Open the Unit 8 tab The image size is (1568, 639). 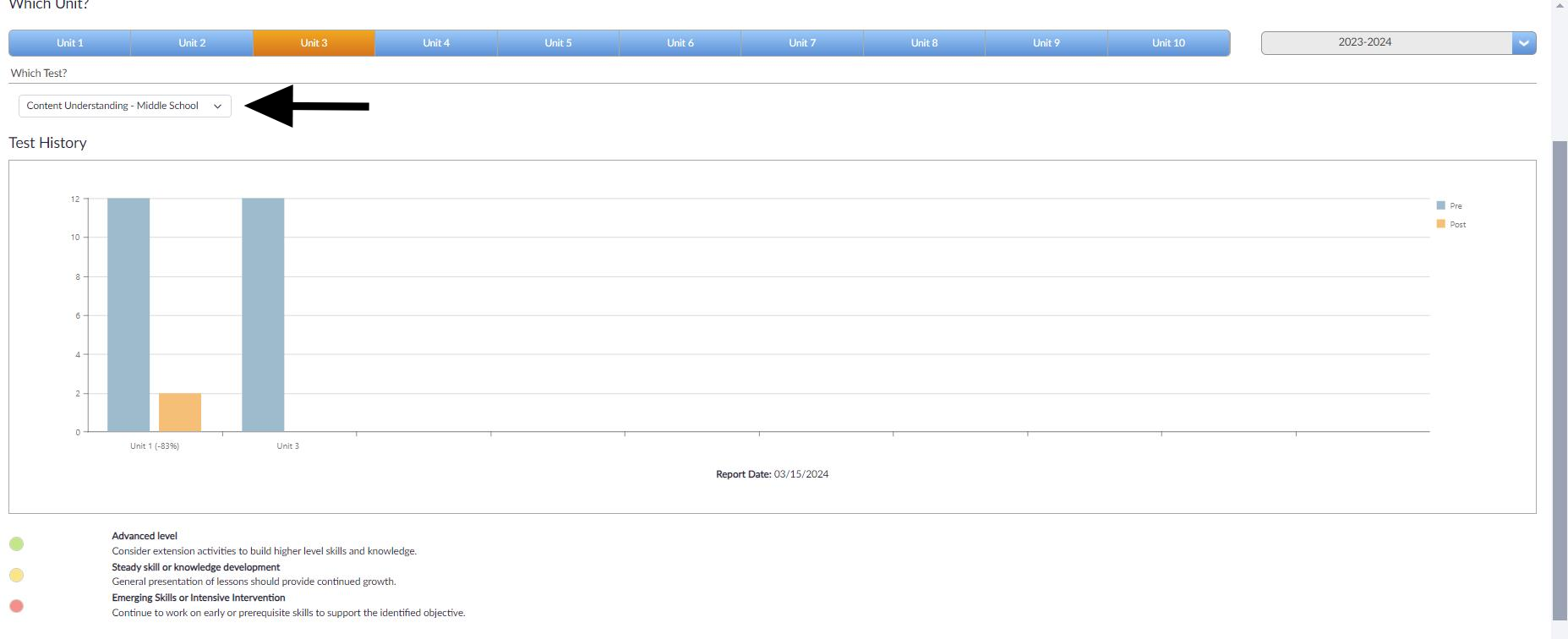[924, 43]
